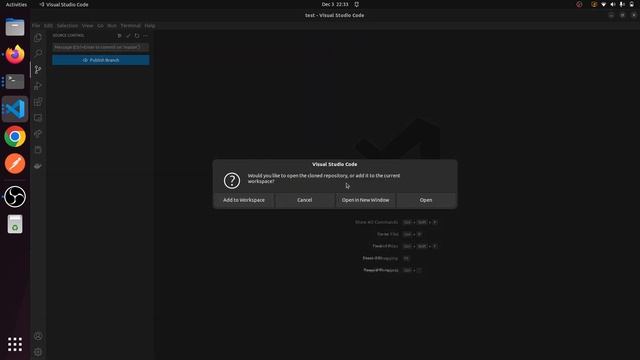
Task: Click the question mark icon in the dialog
Action: point(232,180)
